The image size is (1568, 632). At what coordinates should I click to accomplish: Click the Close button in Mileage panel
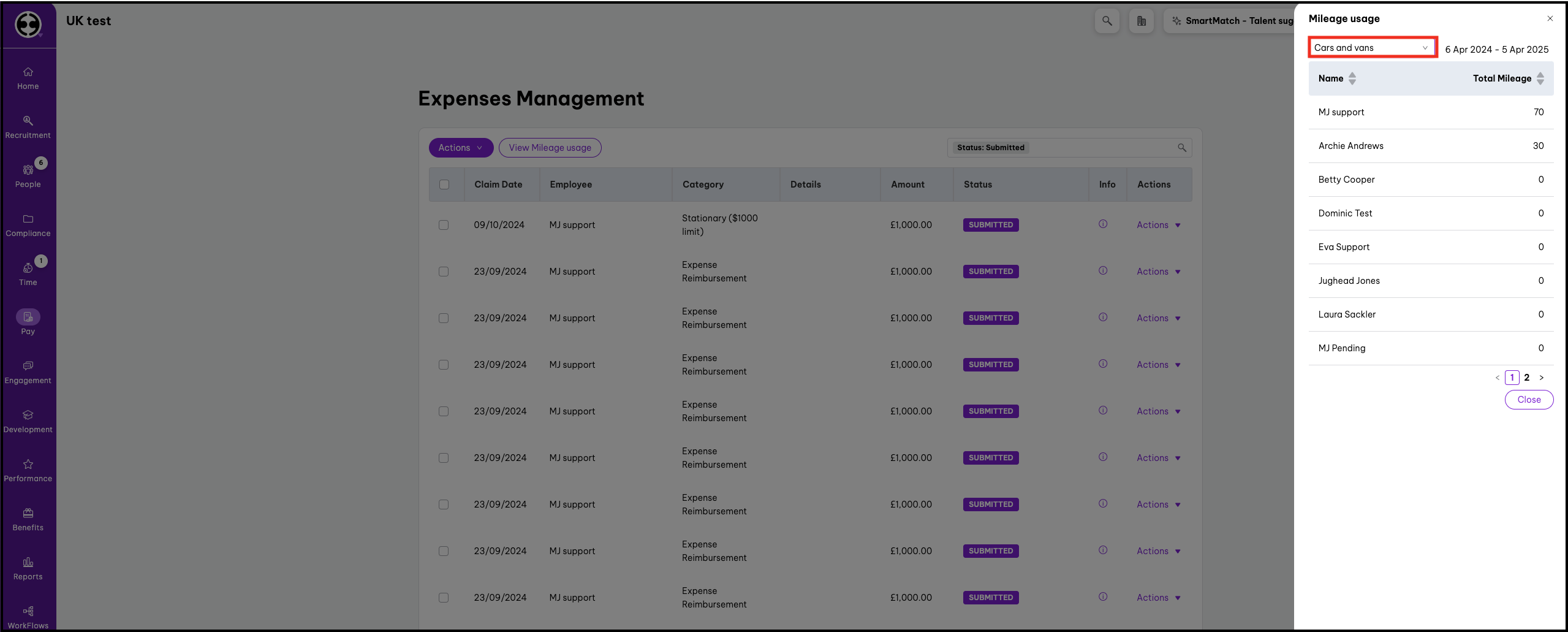click(x=1528, y=400)
